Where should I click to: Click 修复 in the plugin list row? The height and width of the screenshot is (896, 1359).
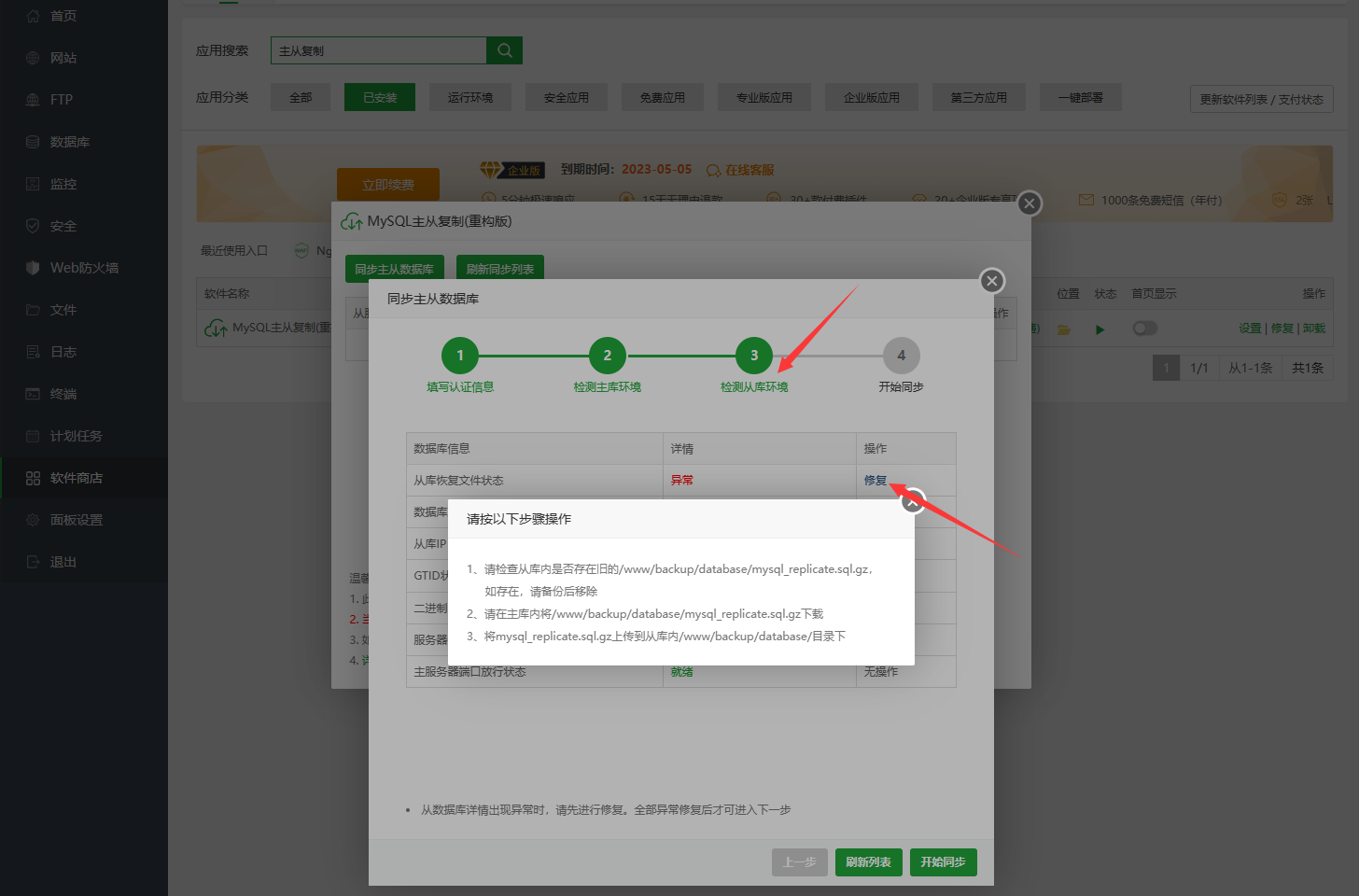(x=1282, y=329)
